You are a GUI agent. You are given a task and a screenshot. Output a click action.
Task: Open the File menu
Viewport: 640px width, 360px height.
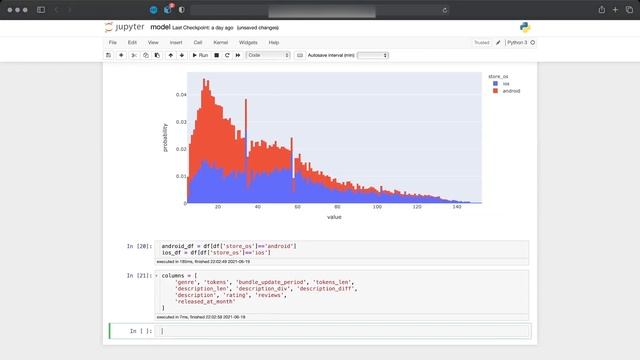(x=113, y=42)
